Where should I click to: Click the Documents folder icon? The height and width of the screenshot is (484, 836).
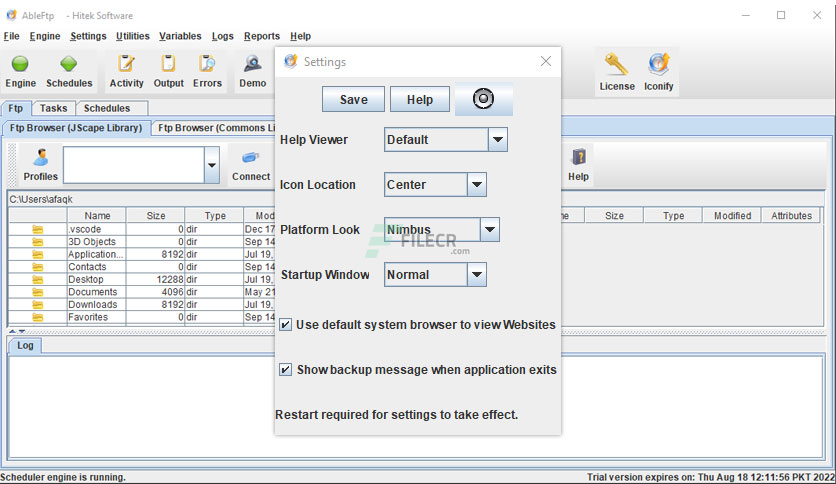(x=37, y=292)
